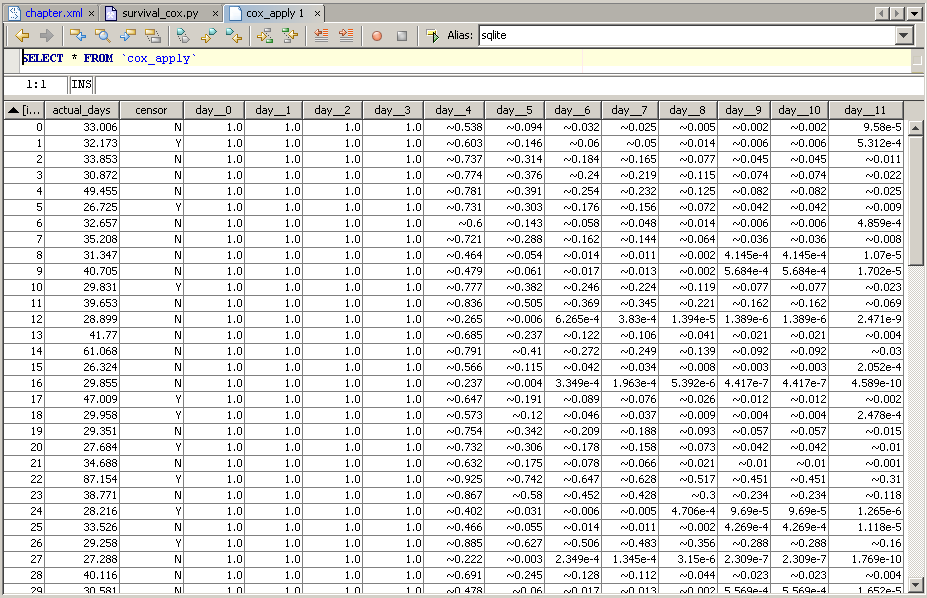Click the chapter.xml file icon on tab
The width and height of the screenshot is (927, 598).
(x=14, y=13)
